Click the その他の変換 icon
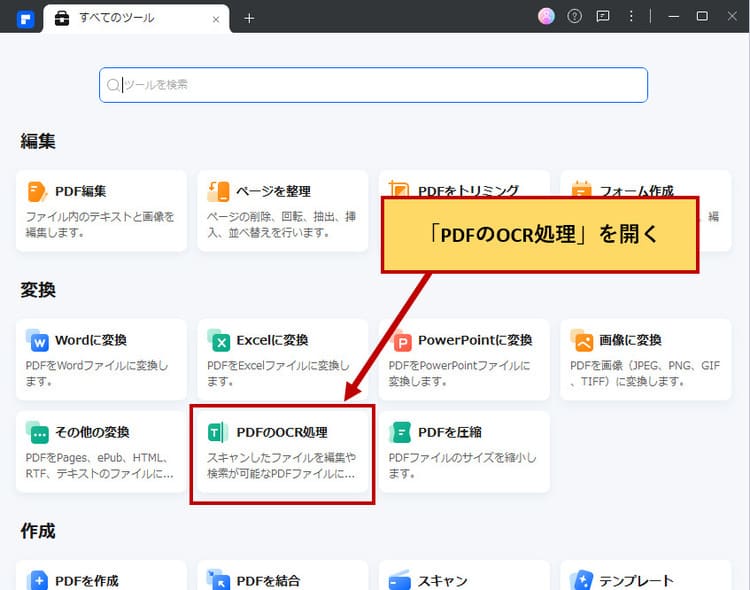 click(x=37, y=433)
